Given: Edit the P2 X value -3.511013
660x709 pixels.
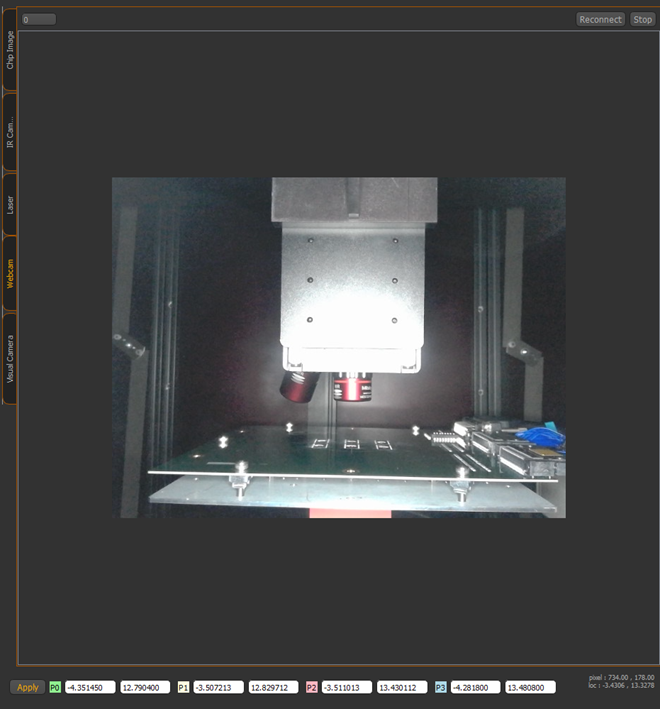Looking at the screenshot, I should coord(347,687).
